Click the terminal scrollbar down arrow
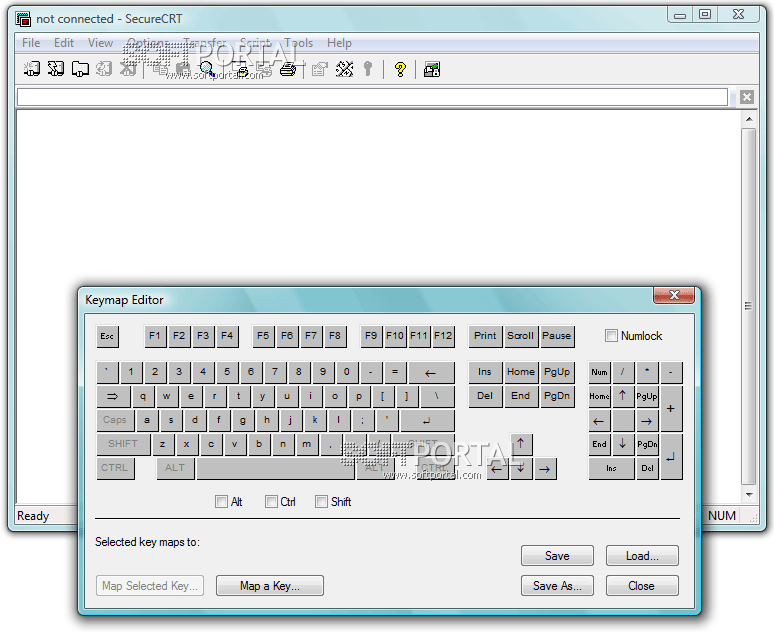Image resolution: width=774 pixels, height=632 pixels. click(749, 494)
